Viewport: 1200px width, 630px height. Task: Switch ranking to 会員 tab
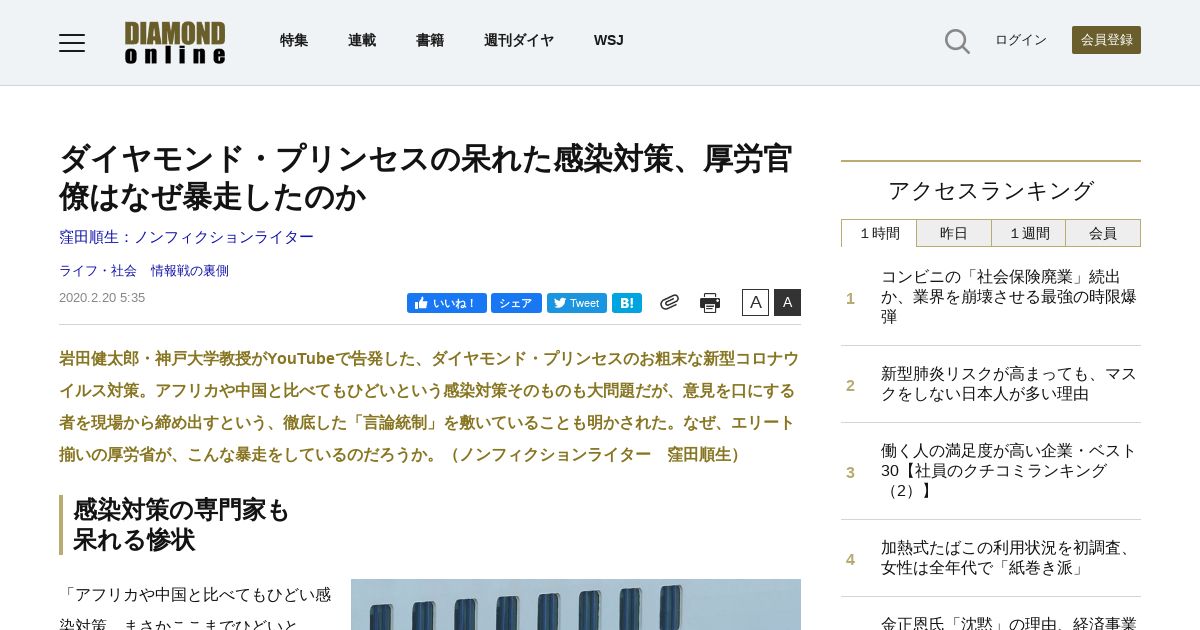coord(1103,233)
